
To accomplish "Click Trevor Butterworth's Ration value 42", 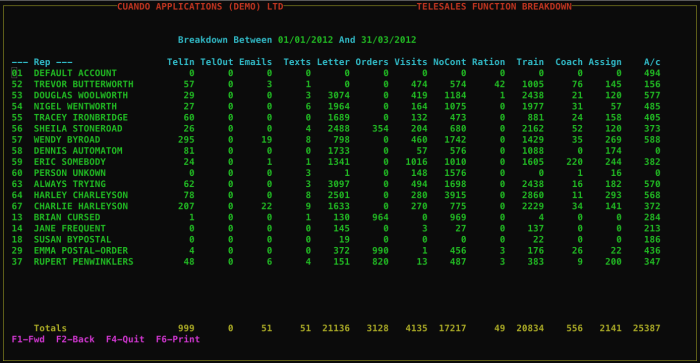I will 500,84.
